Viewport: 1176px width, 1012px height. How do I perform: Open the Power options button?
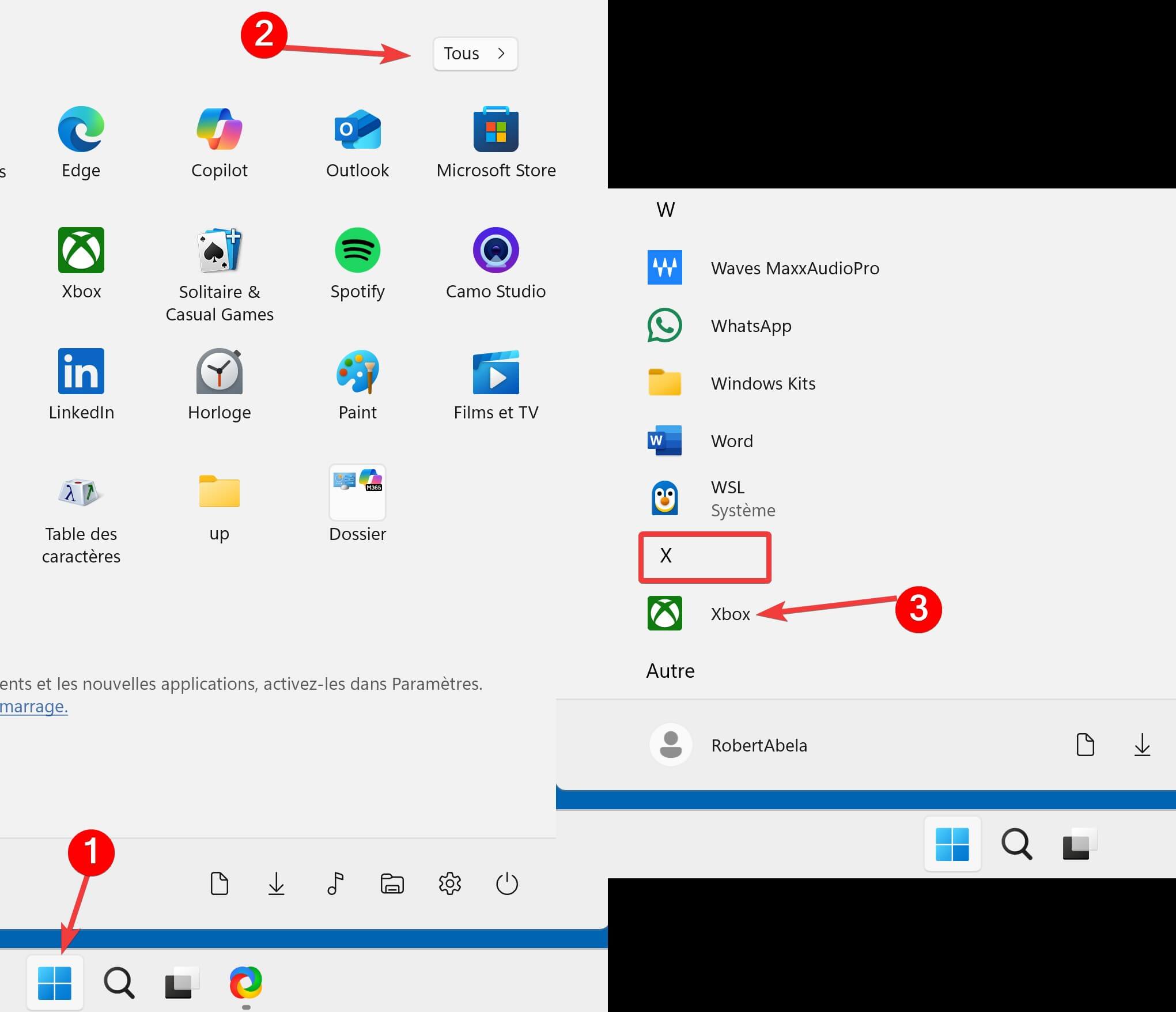point(507,883)
